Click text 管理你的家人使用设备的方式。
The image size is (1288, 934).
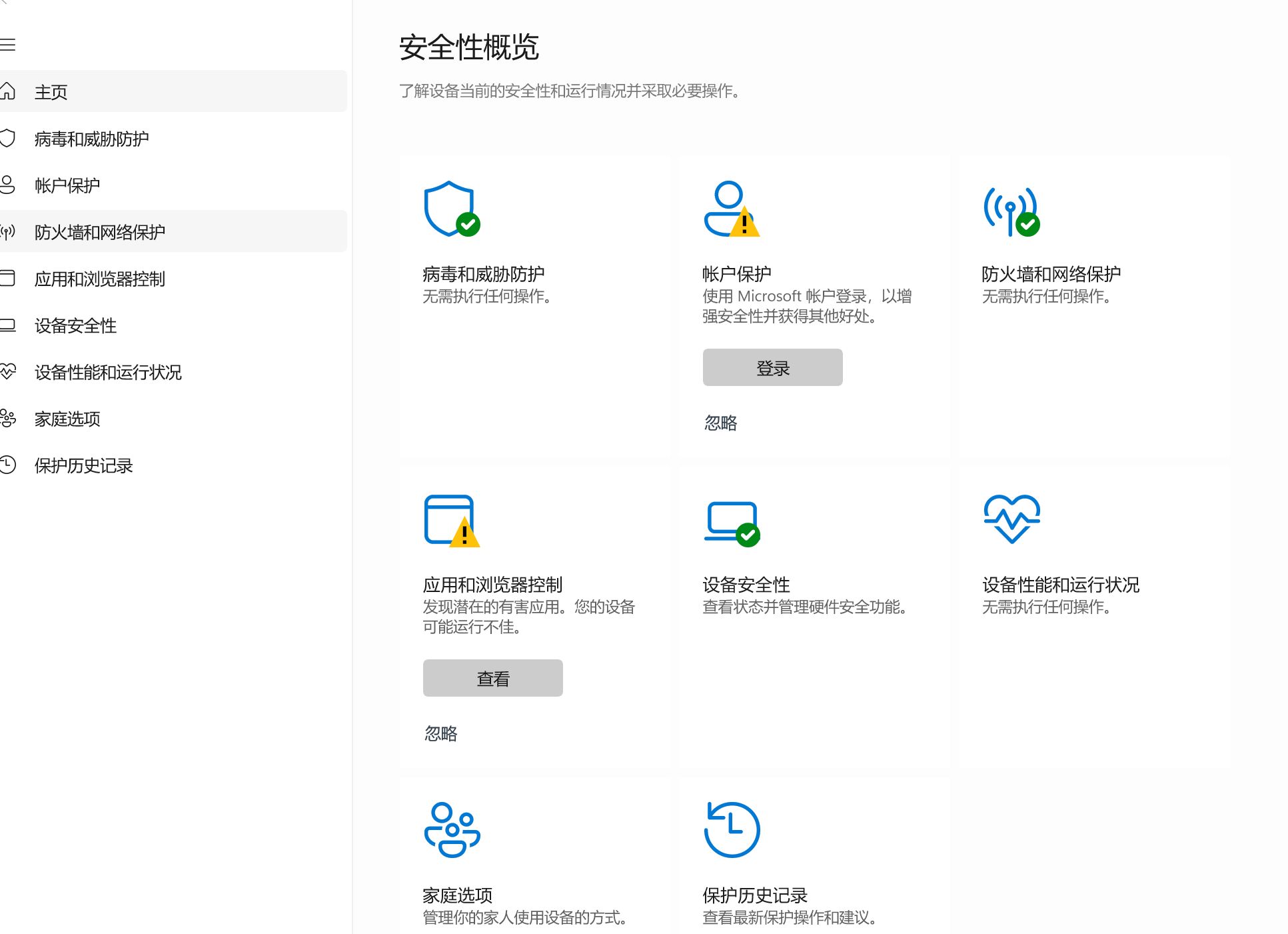[526, 917]
